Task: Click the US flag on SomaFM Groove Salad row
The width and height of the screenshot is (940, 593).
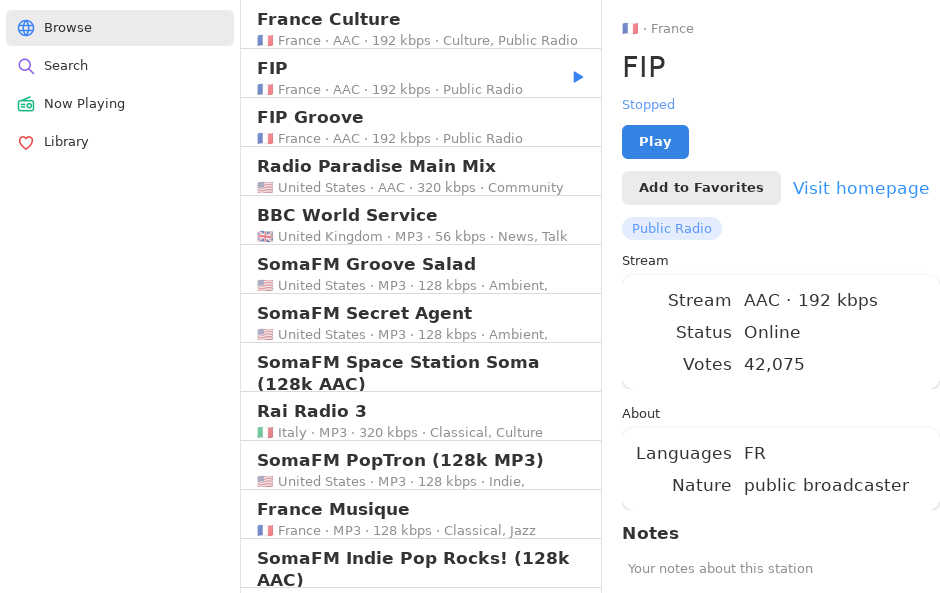Action: click(x=265, y=285)
